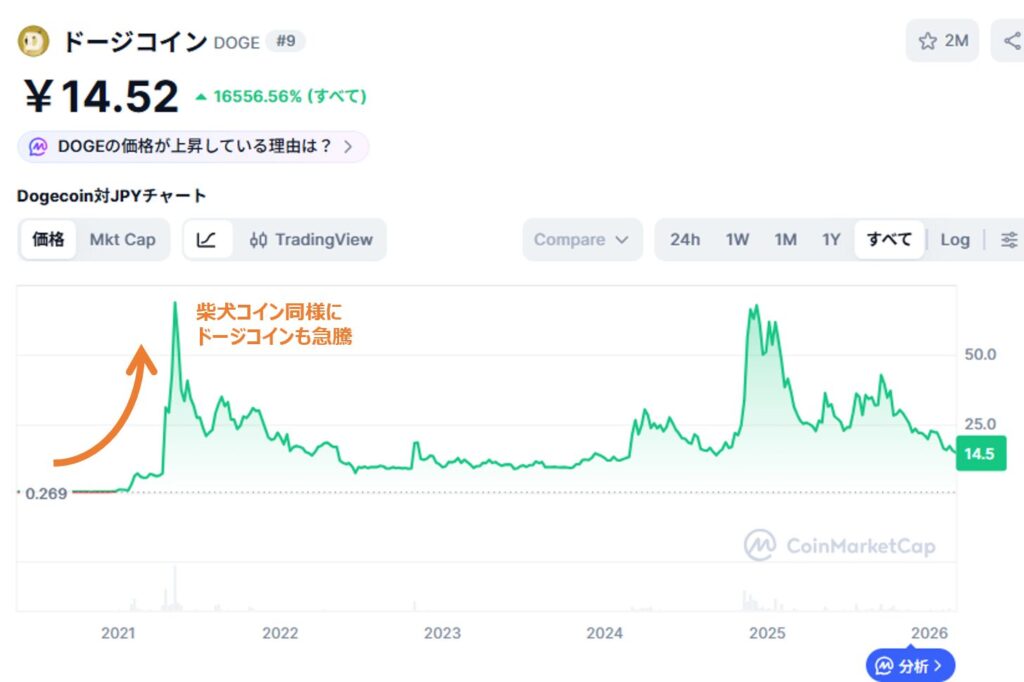The height and width of the screenshot is (682, 1024).
Task: Enable the すべて all-time range
Action: (888, 239)
